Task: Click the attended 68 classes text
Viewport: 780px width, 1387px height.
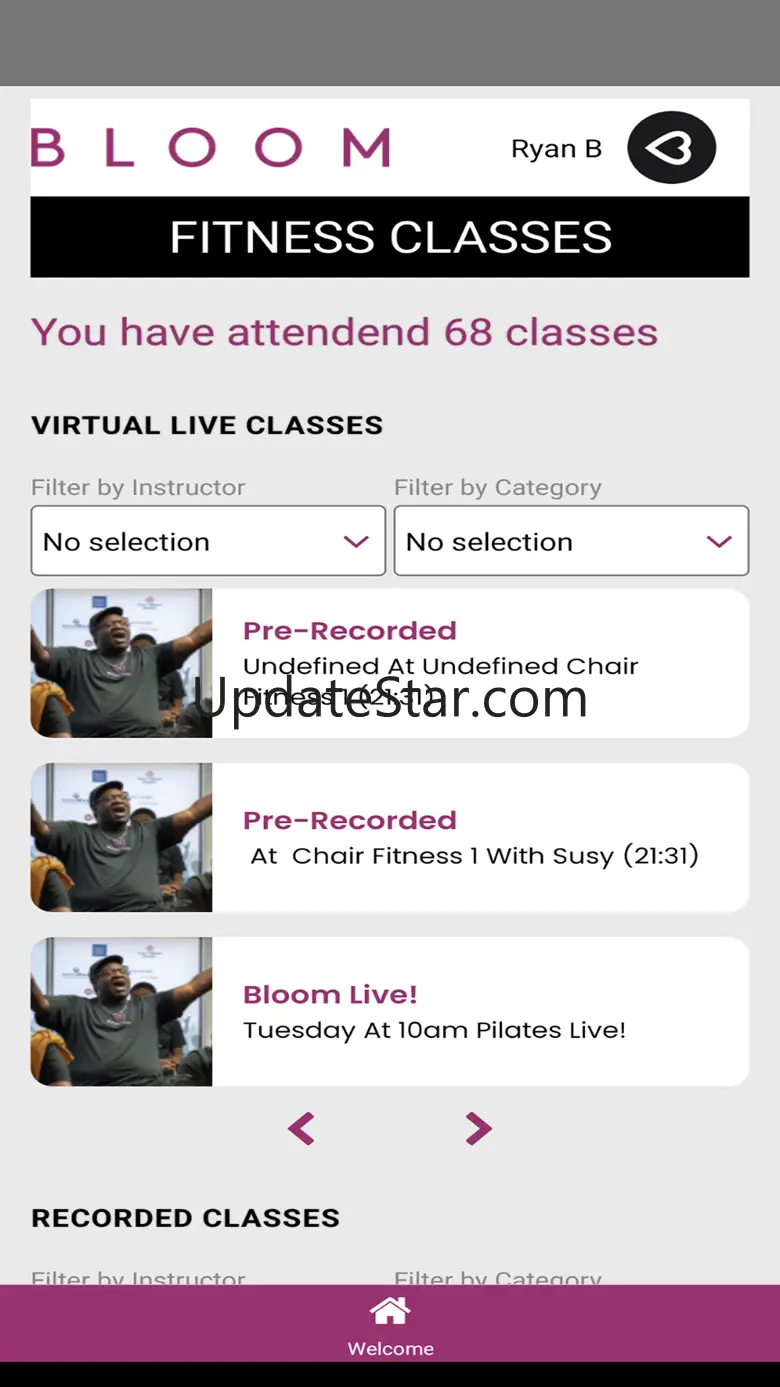Action: (344, 332)
